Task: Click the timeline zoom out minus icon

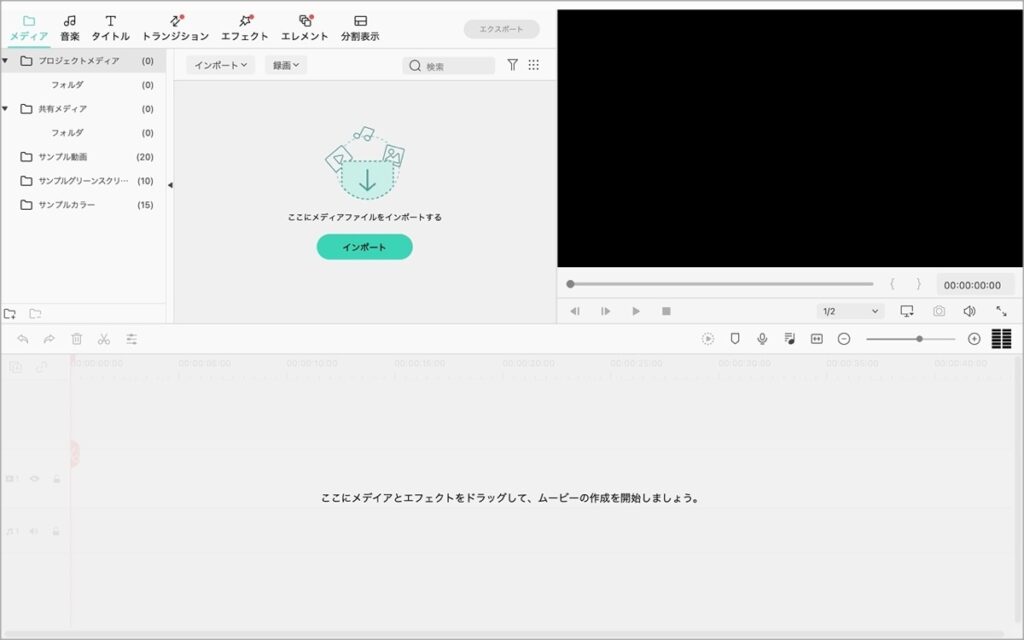Action: pos(844,339)
